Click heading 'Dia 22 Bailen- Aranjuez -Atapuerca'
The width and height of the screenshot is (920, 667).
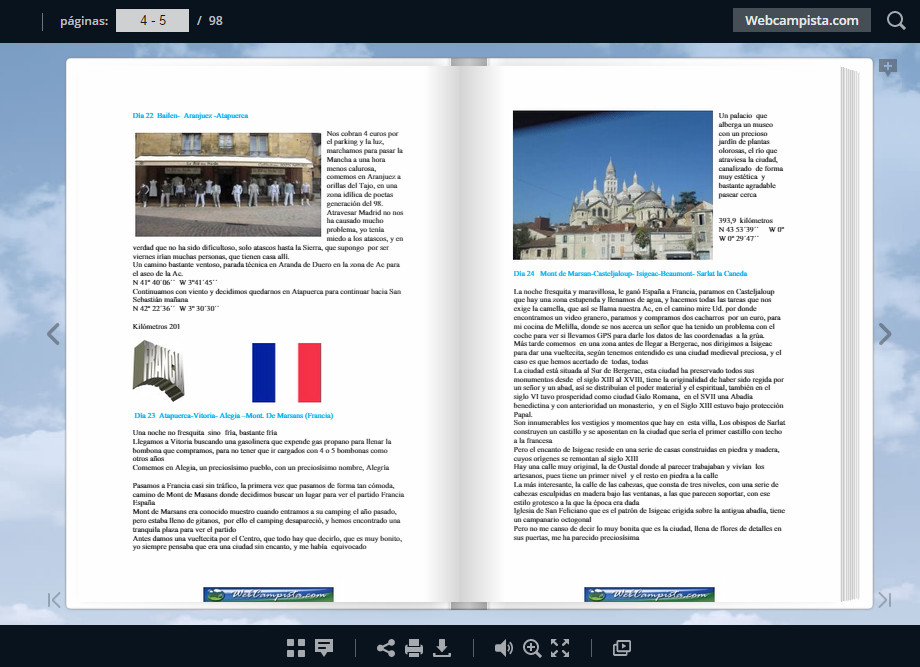point(190,116)
